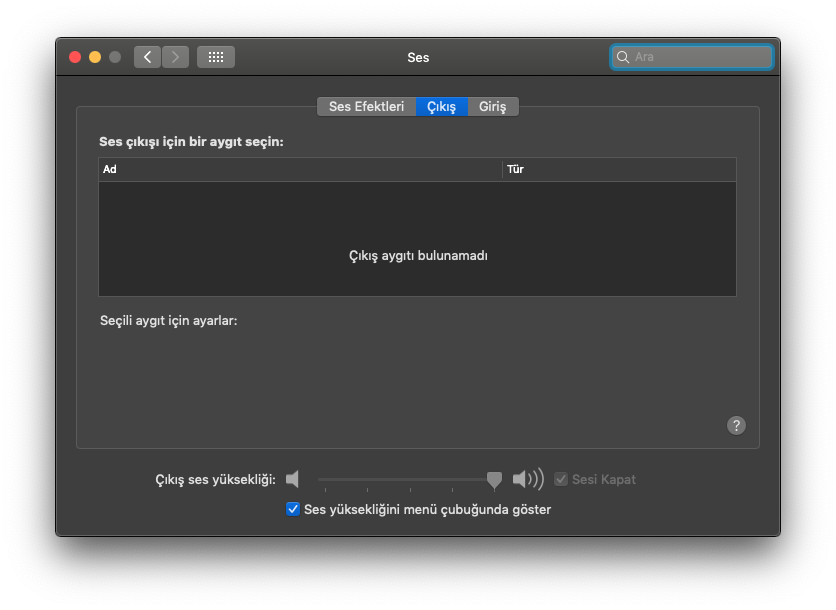The image size is (836, 610).
Task: Minimize the window with yellow button
Action: [x=95, y=57]
